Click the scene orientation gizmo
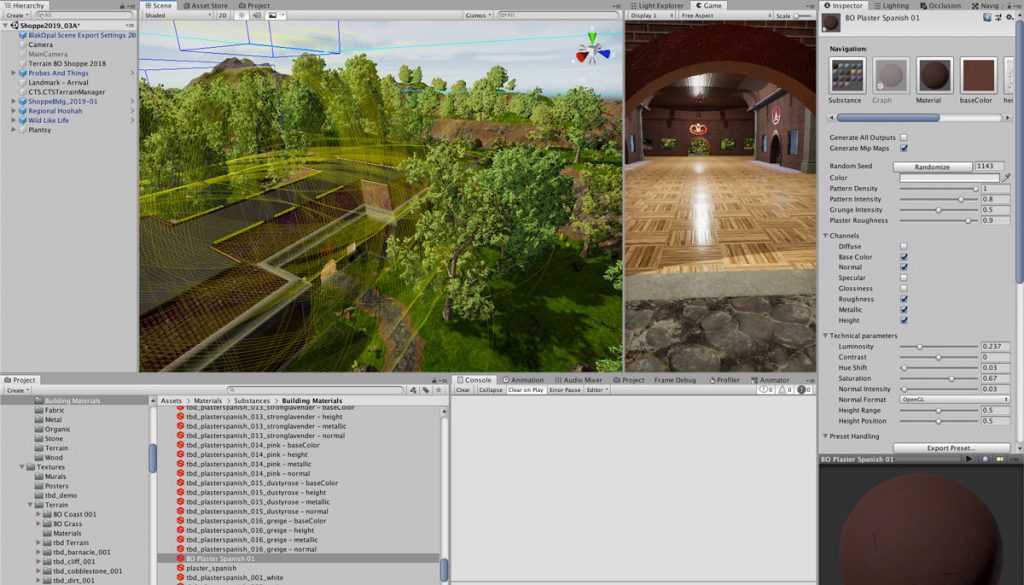 [592, 50]
